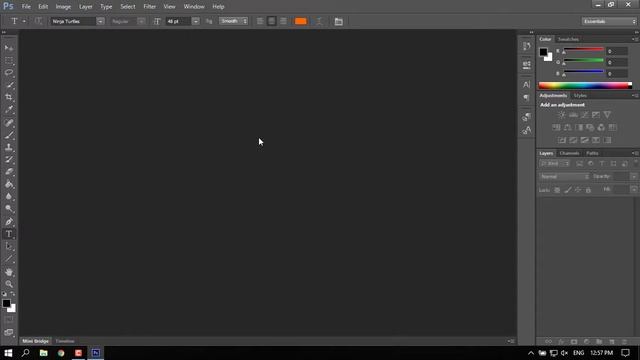Open the Paragraph panel dock icon
The height and width of the screenshot is (360, 640).
tap(527, 98)
